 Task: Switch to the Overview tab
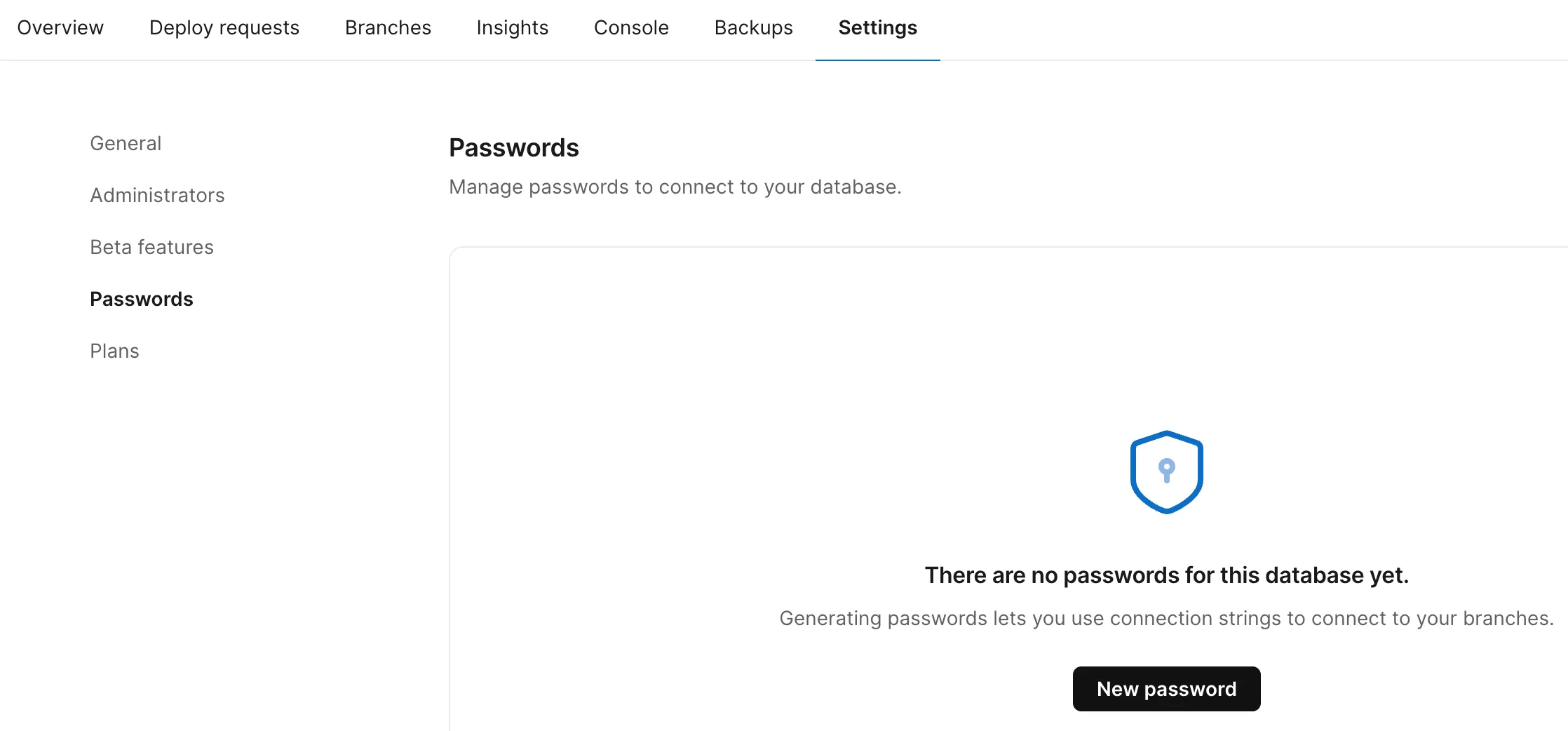point(60,28)
